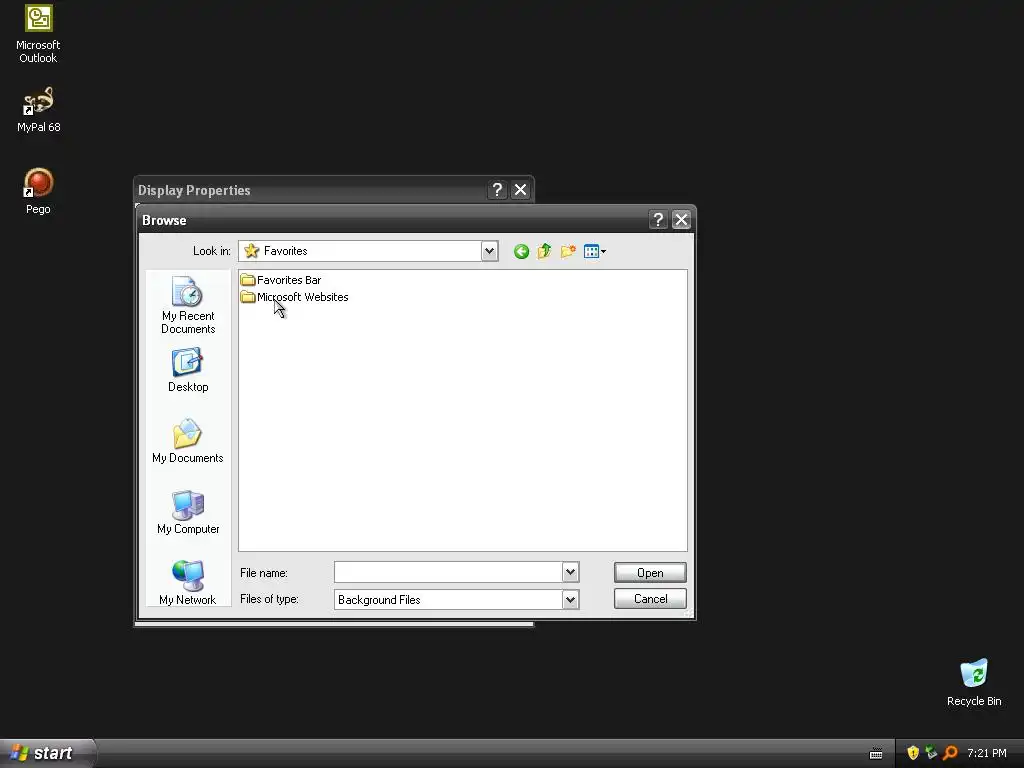1024x768 pixels.
Task: Open My Documents in places bar
Action: tap(188, 441)
